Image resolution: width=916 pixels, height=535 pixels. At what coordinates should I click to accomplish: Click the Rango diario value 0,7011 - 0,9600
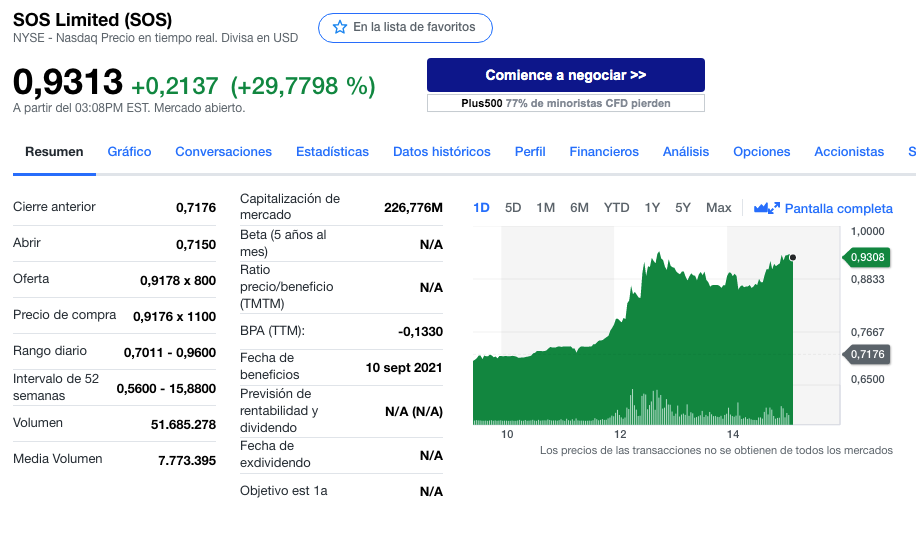coord(169,353)
